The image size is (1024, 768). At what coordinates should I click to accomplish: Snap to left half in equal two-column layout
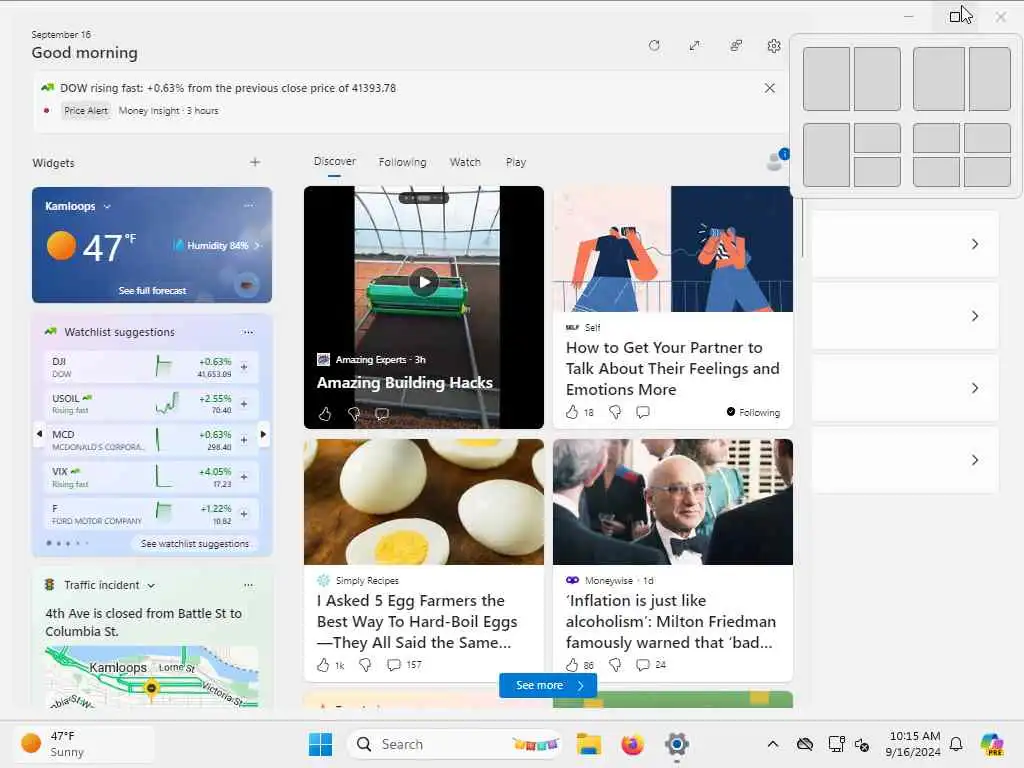[826, 79]
